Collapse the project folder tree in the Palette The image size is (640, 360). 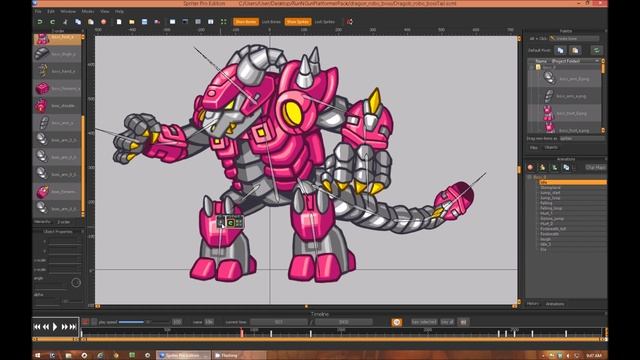point(532,67)
